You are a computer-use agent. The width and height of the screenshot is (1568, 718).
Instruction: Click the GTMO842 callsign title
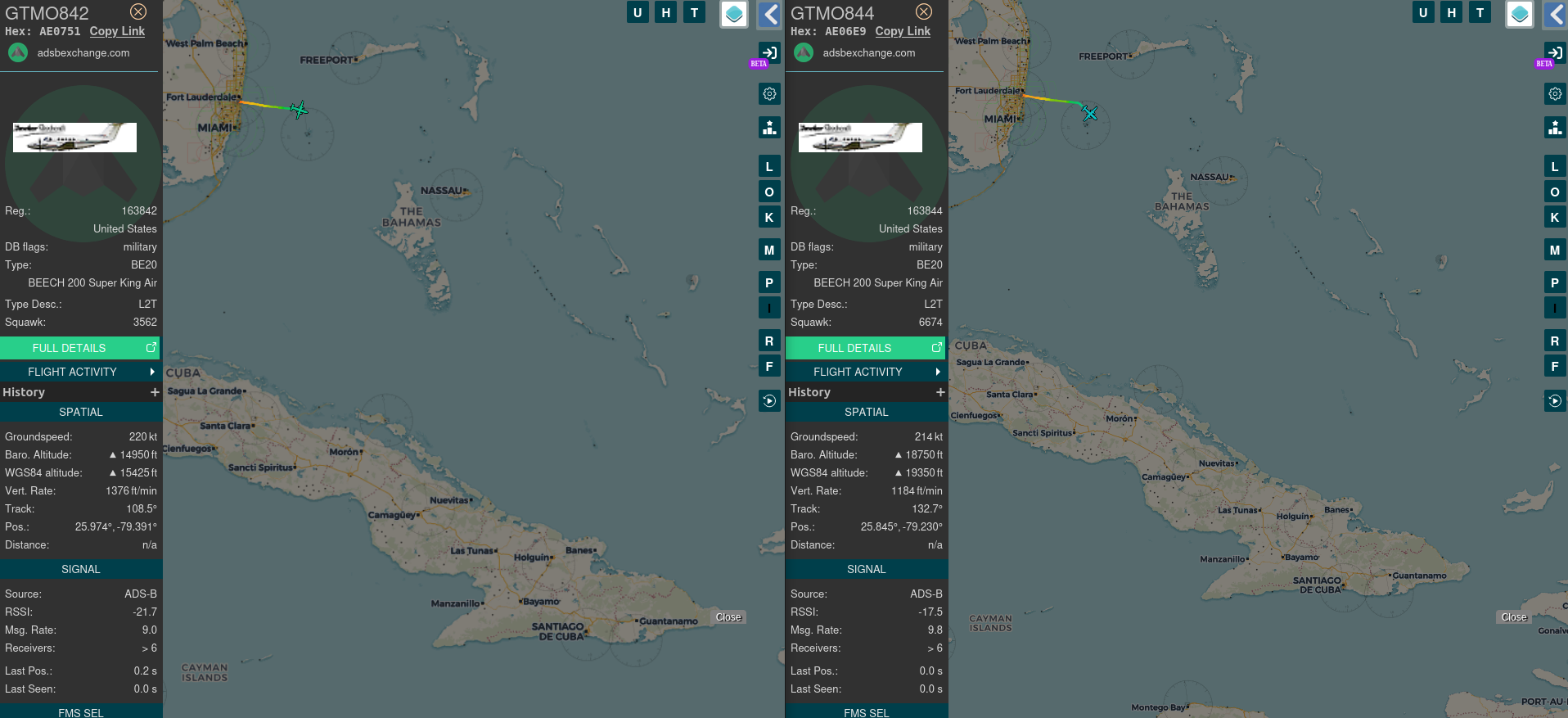tap(47, 13)
